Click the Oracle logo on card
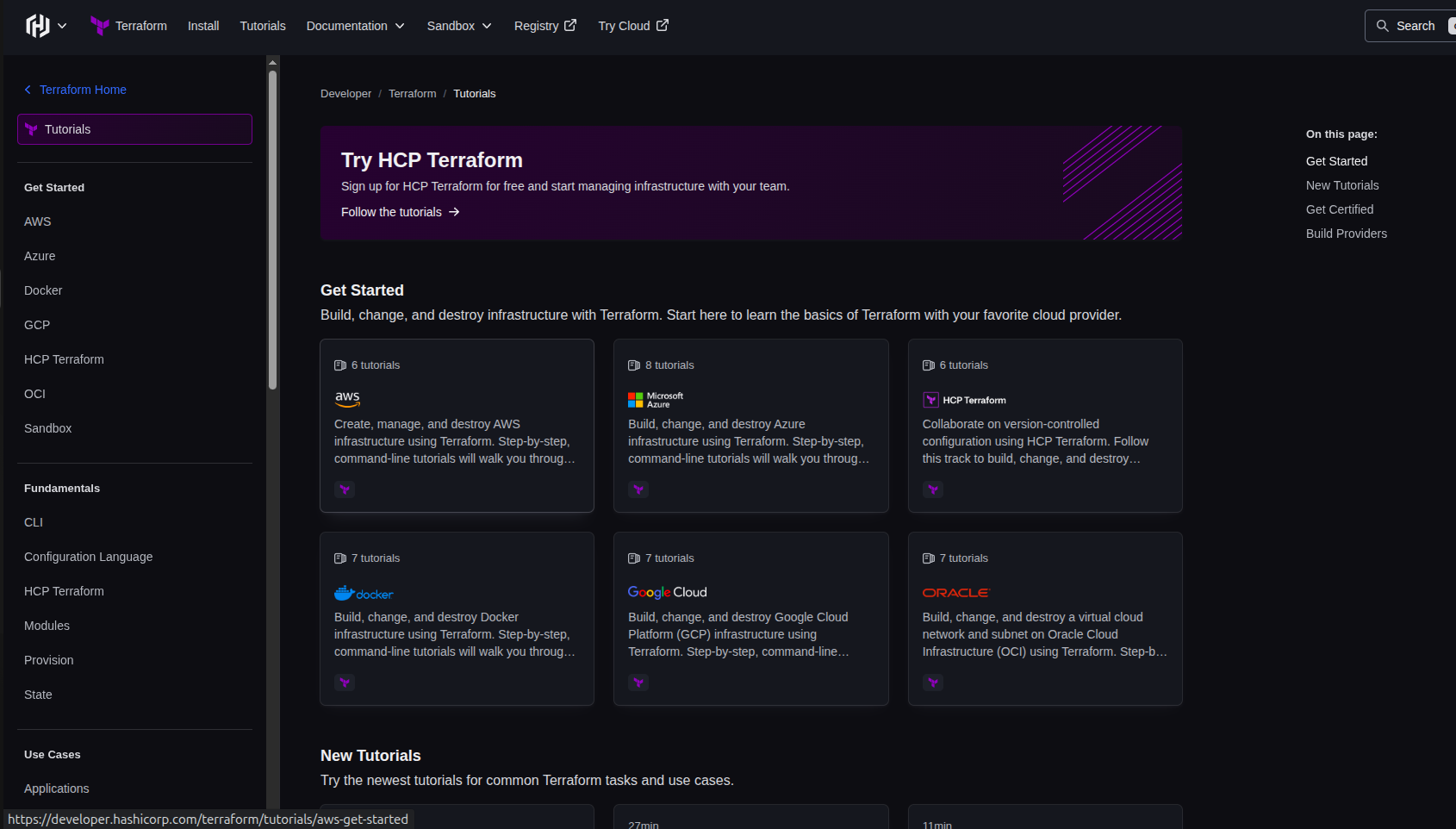The width and height of the screenshot is (1456, 829). (956, 593)
